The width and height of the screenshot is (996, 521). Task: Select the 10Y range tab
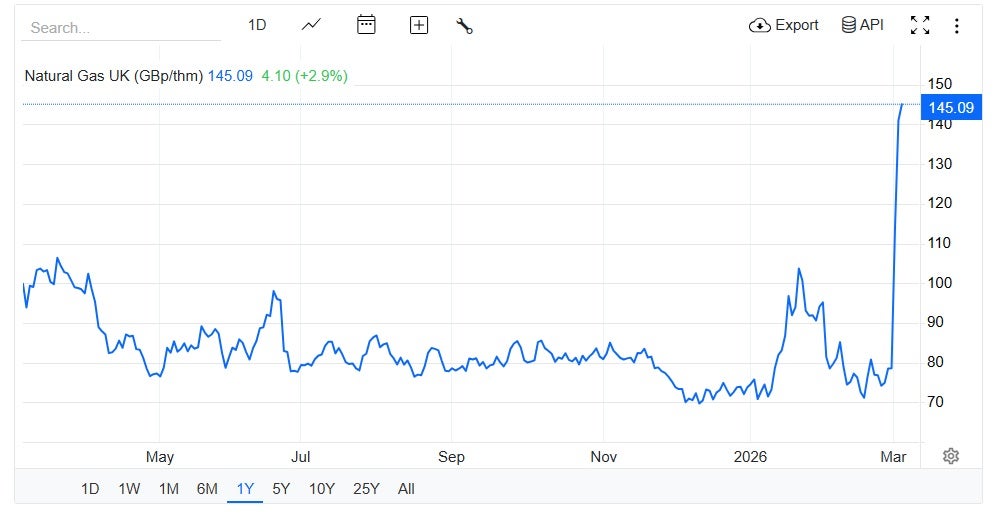pyautogui.click(x=321, y=489)
